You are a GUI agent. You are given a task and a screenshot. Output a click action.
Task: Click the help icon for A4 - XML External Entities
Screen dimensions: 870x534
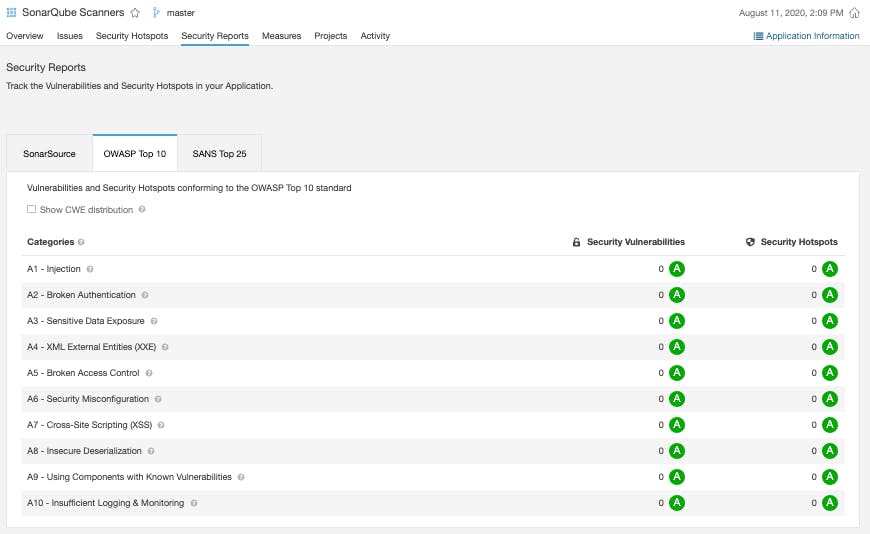pyautogui.click(x=165, y=347)
